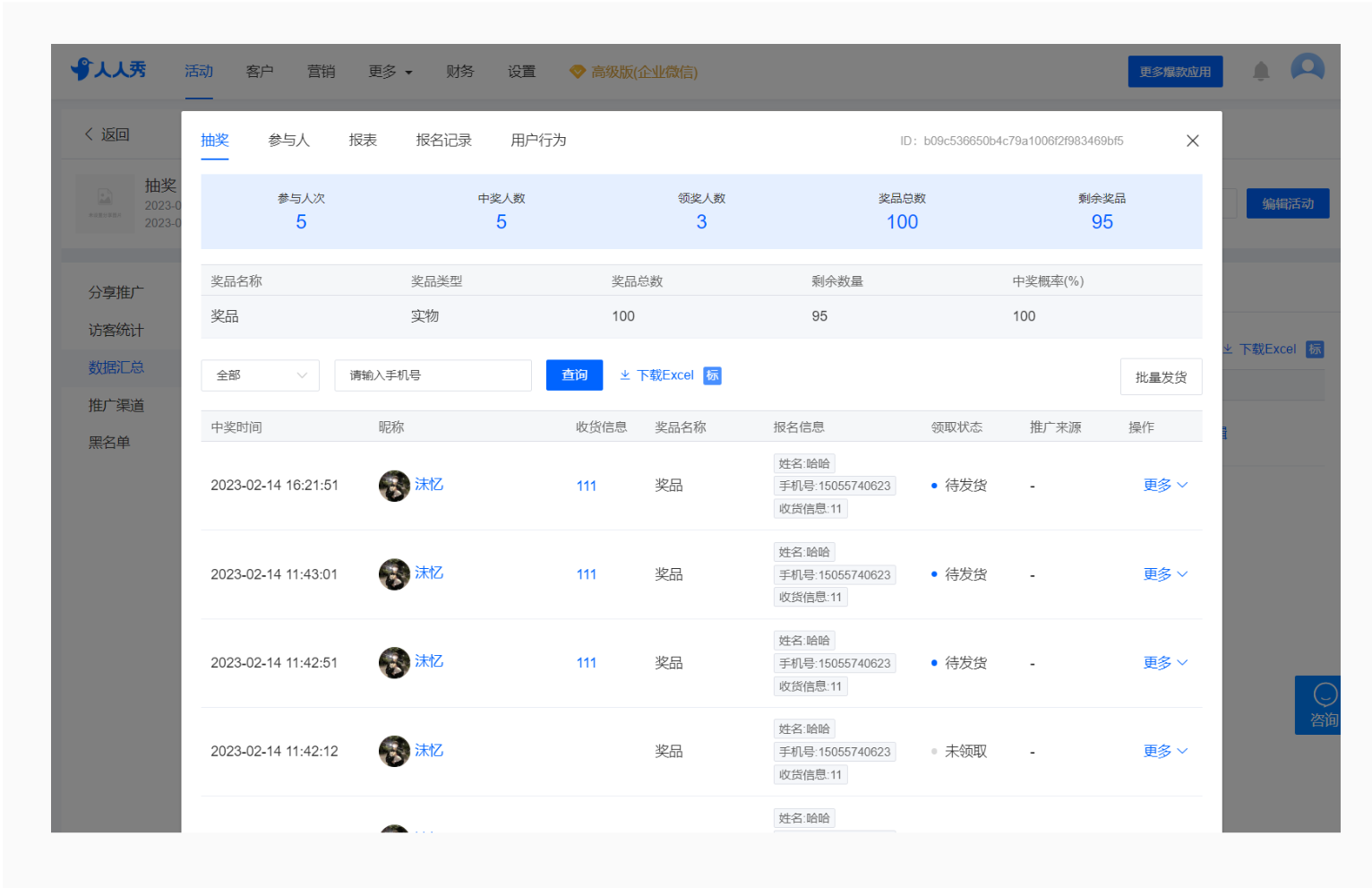This screenshot has height=888, width=1372.
Task: Click the avatar in the 11:42:12 row
Action: [x=394, y=752]
